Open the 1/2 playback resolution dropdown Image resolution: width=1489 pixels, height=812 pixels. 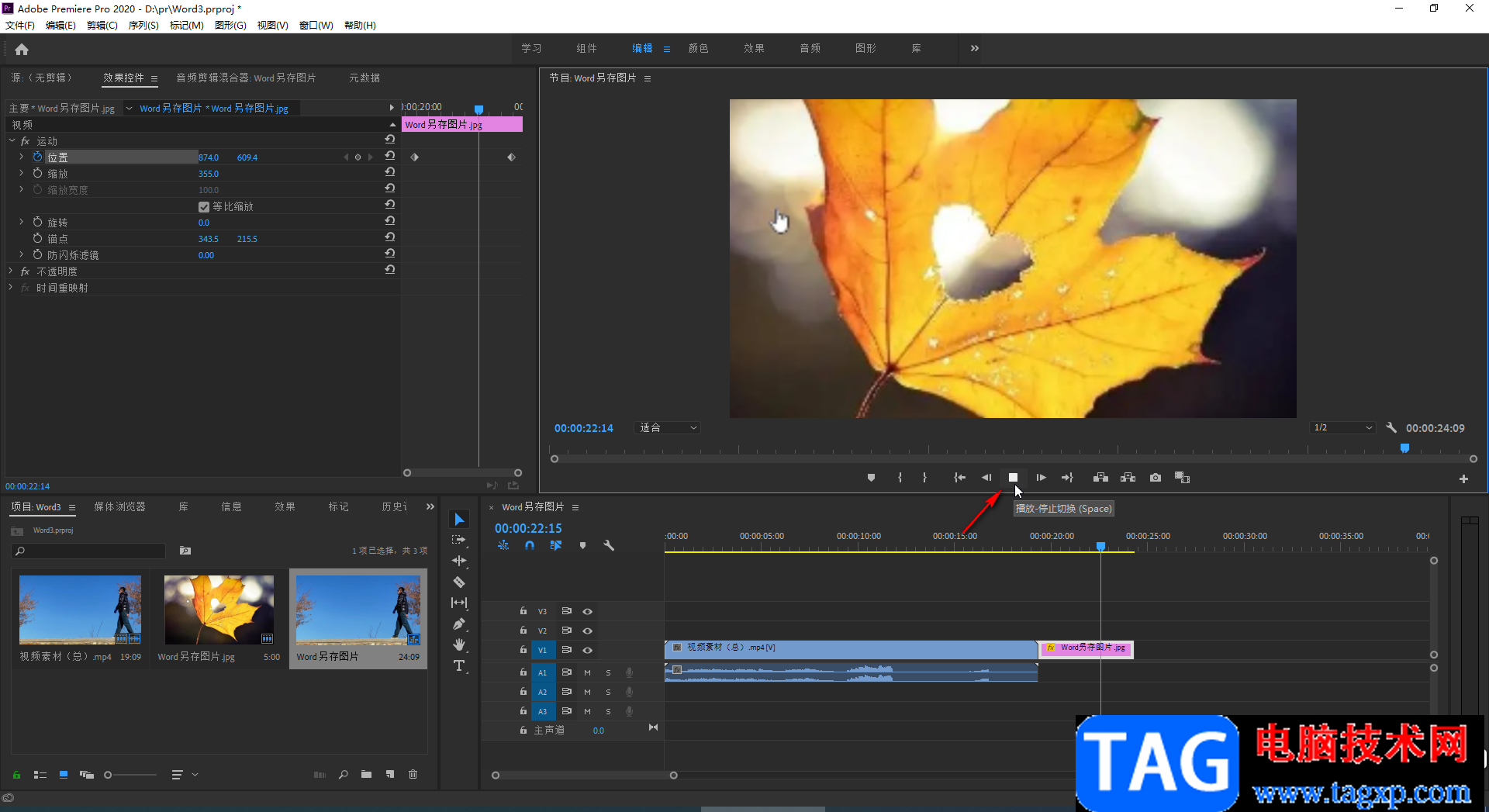click(1342, 428)
